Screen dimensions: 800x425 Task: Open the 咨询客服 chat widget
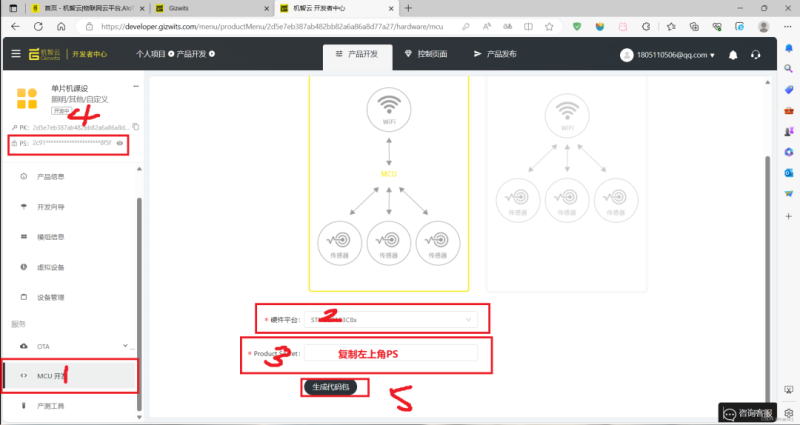tap(748, 412)
